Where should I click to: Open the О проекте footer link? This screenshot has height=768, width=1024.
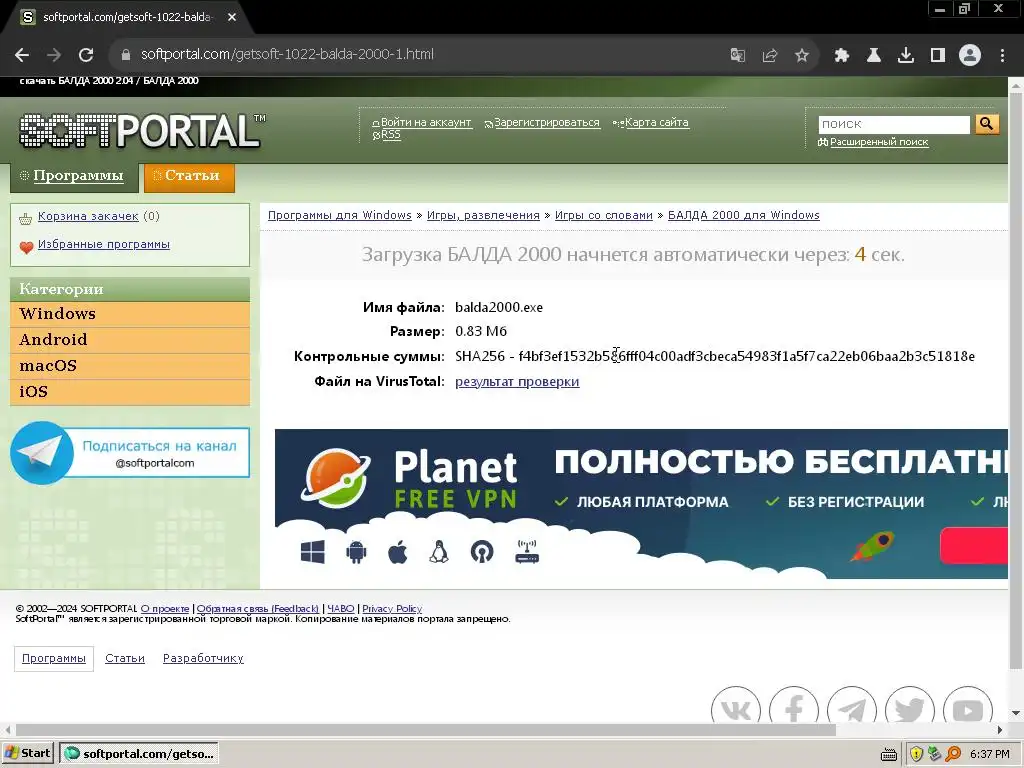(x=165, y=609)
